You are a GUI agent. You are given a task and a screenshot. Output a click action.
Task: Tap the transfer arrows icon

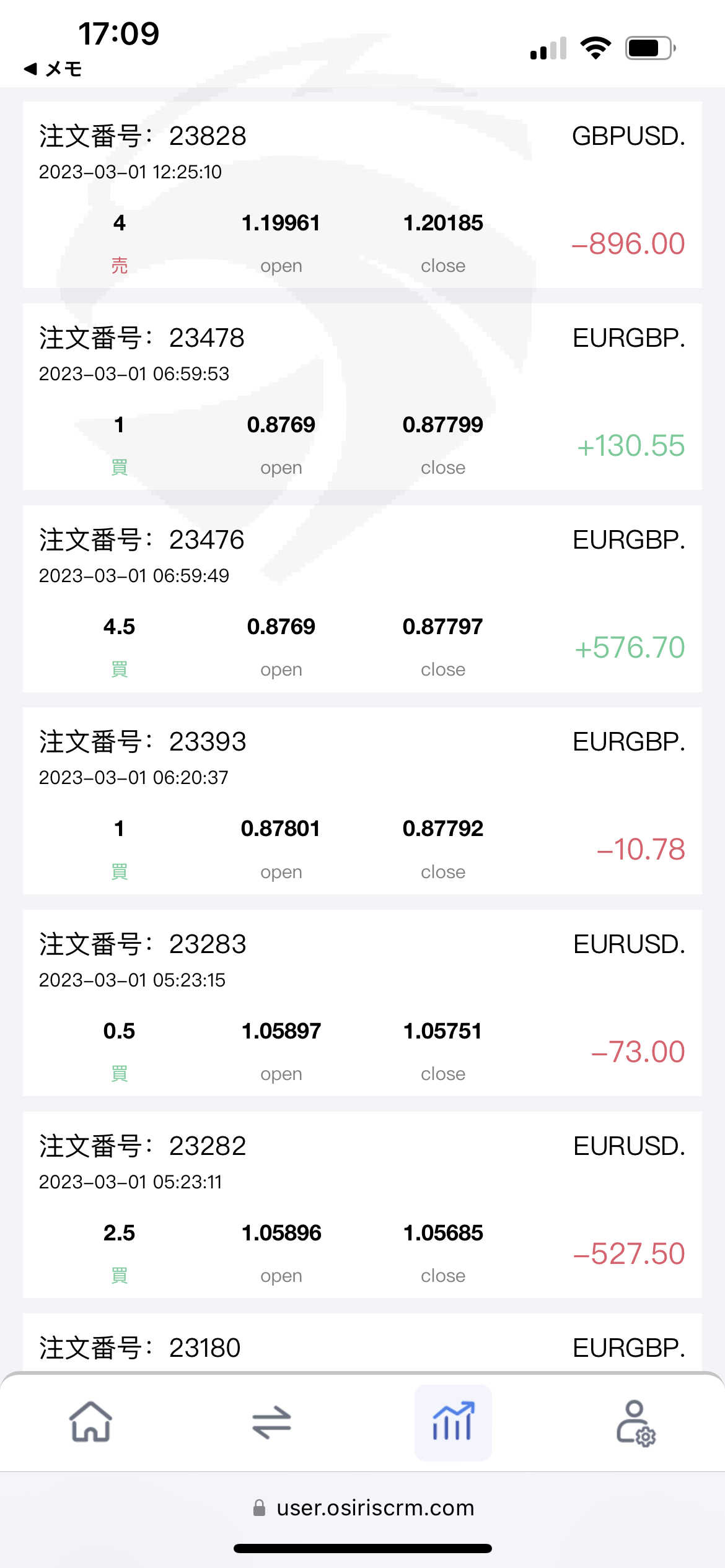(x=271, y=1422)
